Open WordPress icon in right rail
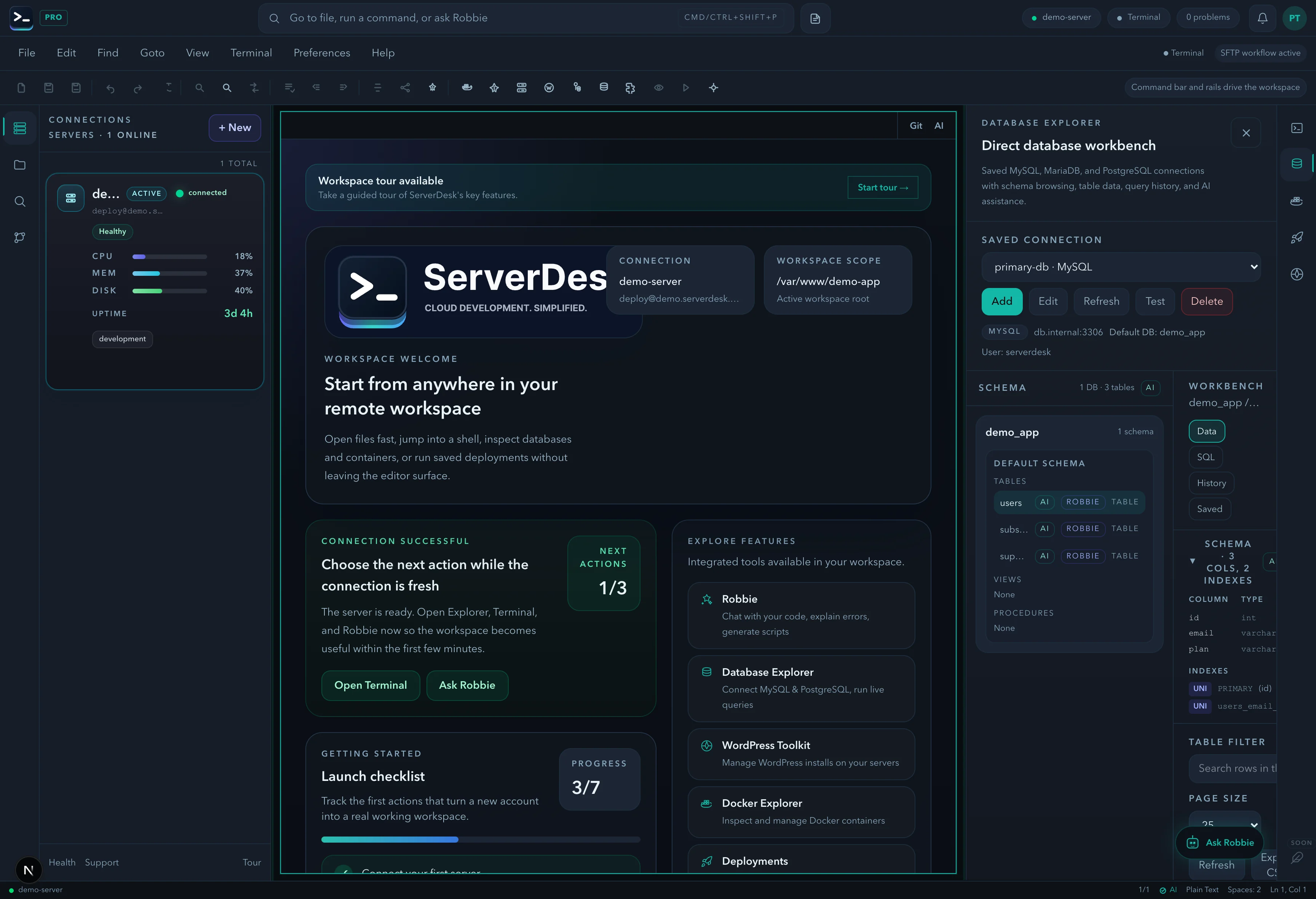The image size is (1316, 899). [1297, 274]
